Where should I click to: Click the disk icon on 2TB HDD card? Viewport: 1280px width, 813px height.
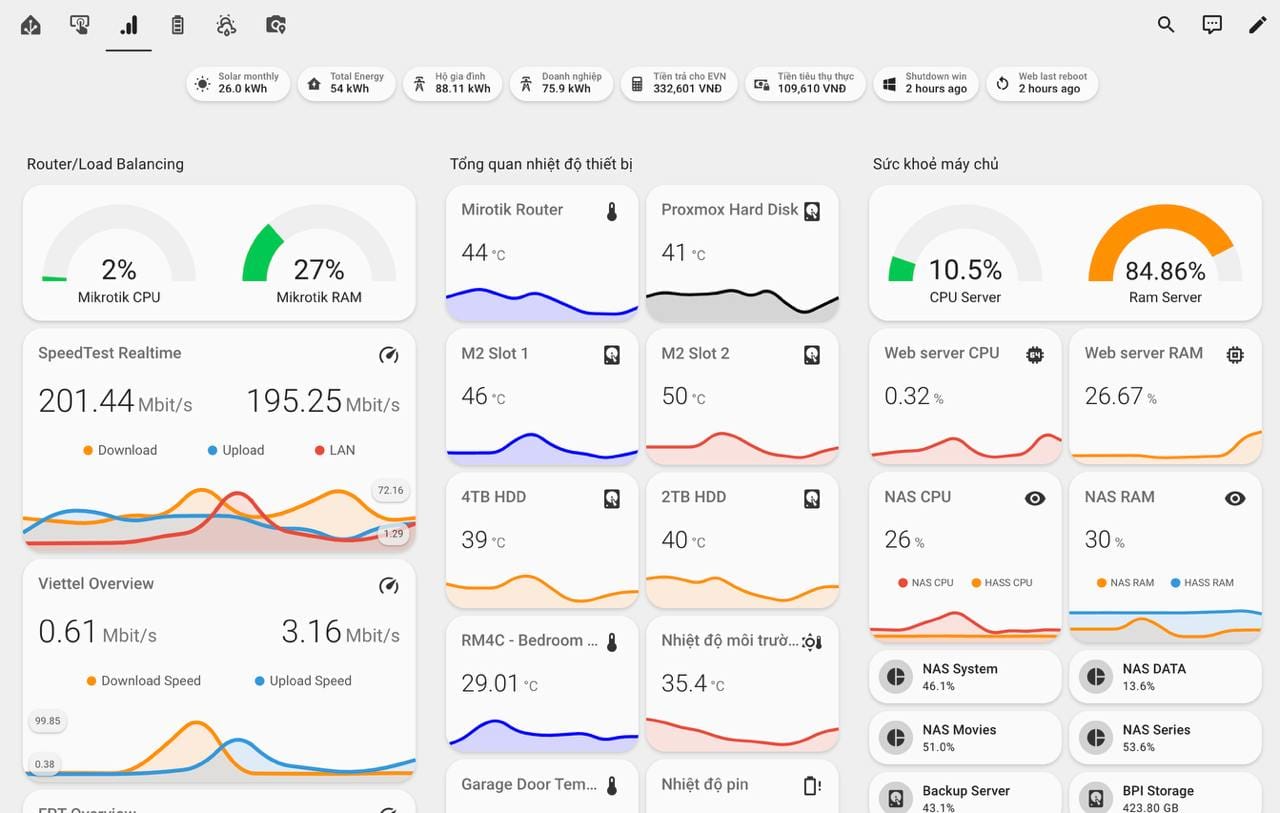[812, 498]
